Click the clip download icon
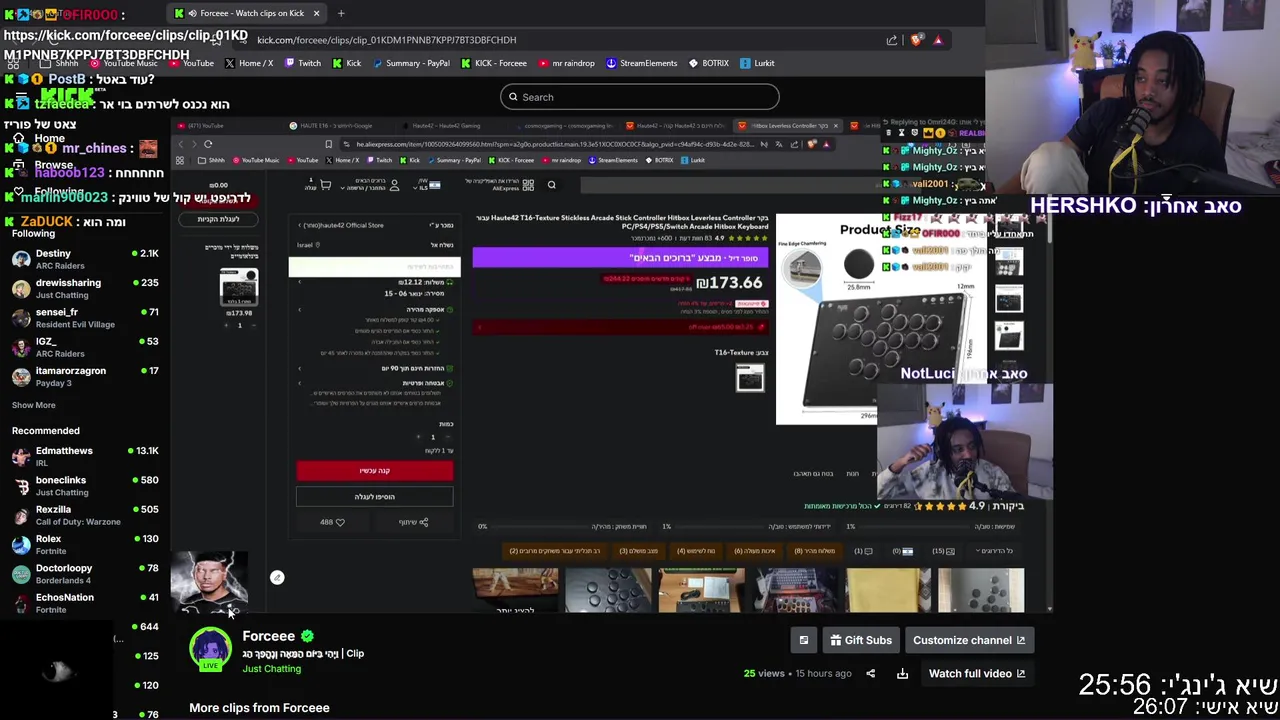The width and height of the screenshot is (1280, 720). point(902,673)
